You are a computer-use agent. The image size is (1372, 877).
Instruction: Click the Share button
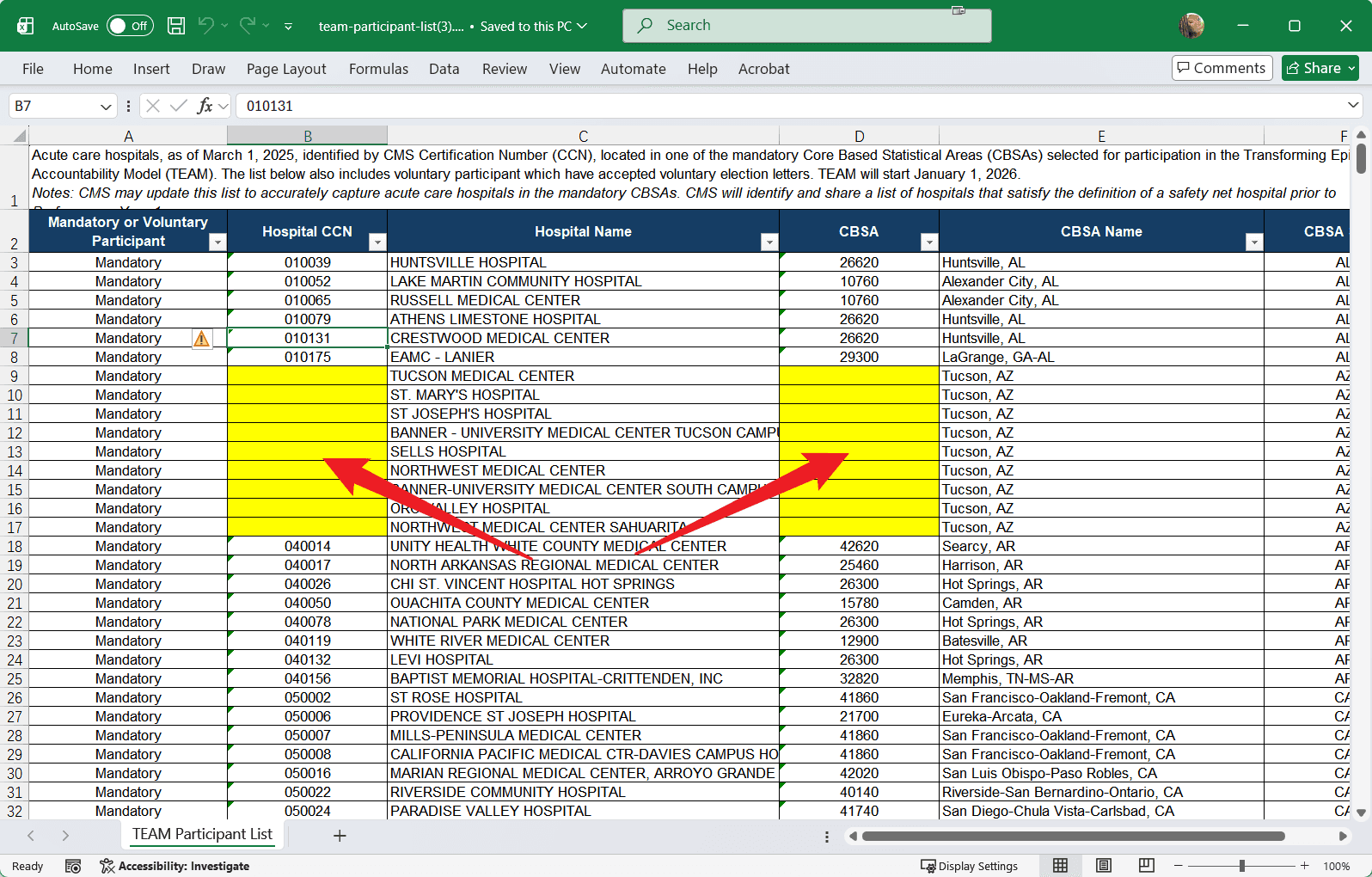1320,68
